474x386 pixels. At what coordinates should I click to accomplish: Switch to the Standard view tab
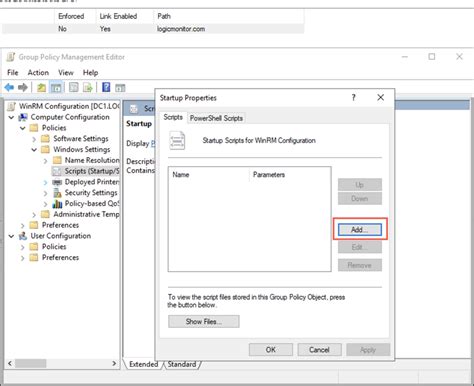tap(182, 364)
